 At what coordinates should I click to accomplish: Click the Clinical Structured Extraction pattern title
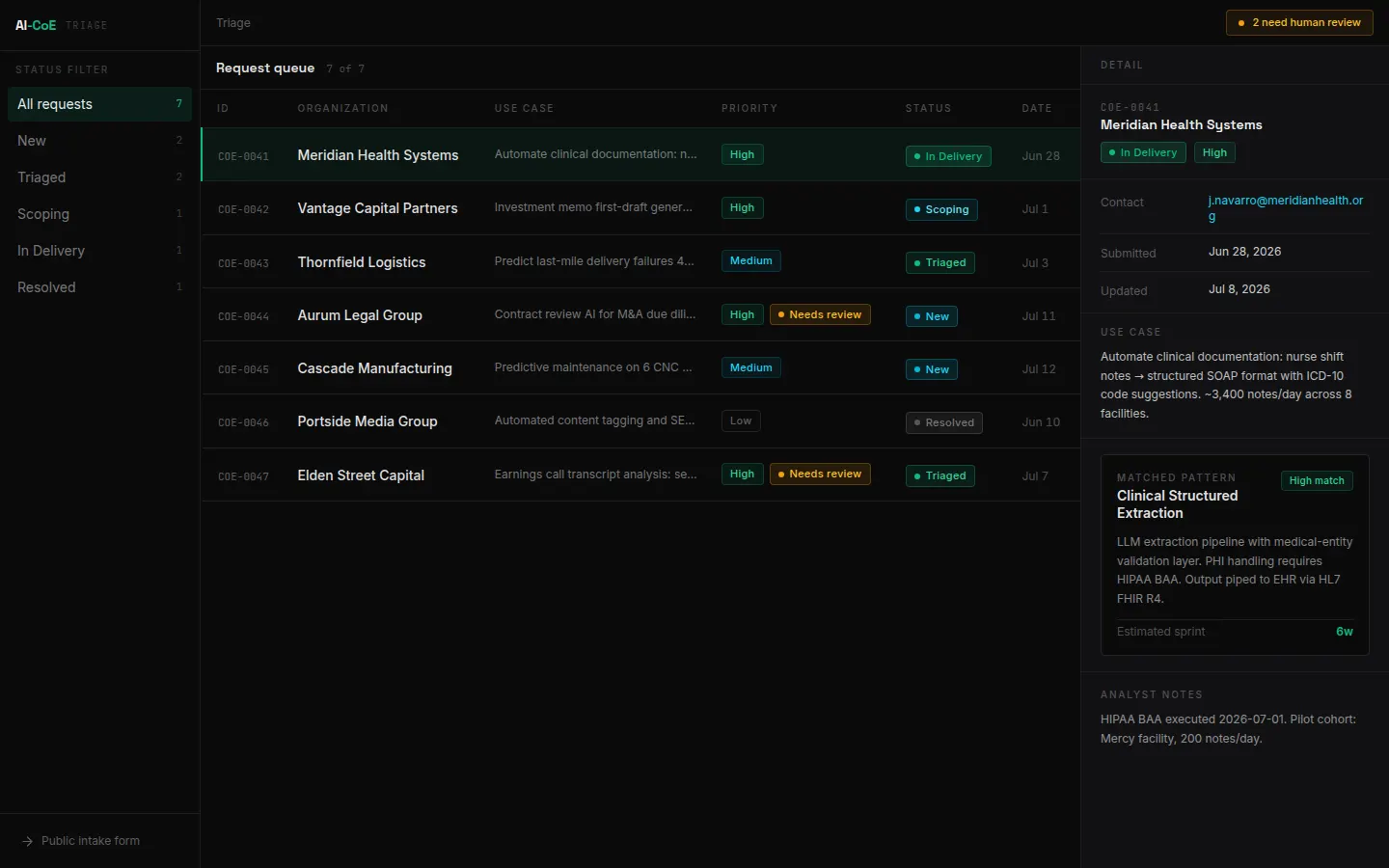click(x=1177, y=504)
